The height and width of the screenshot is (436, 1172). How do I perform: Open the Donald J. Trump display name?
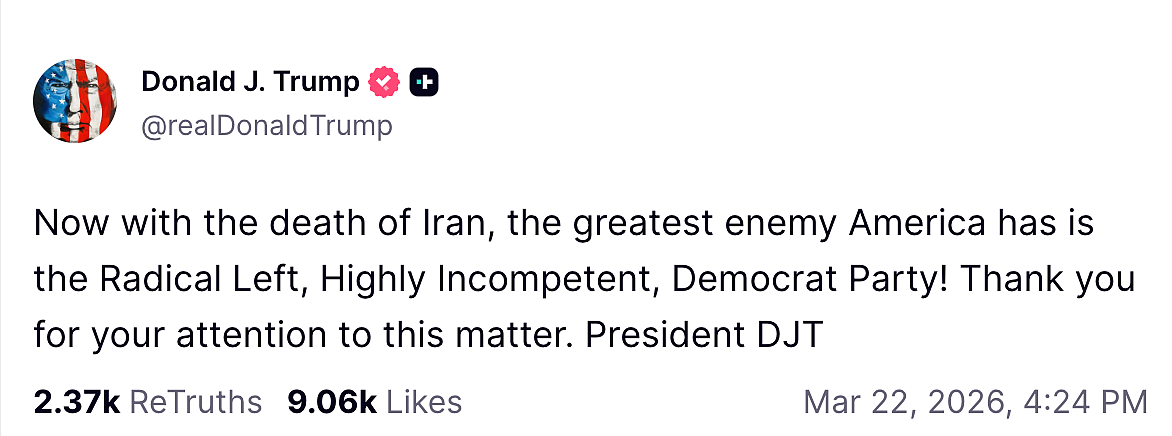point(250,82)
